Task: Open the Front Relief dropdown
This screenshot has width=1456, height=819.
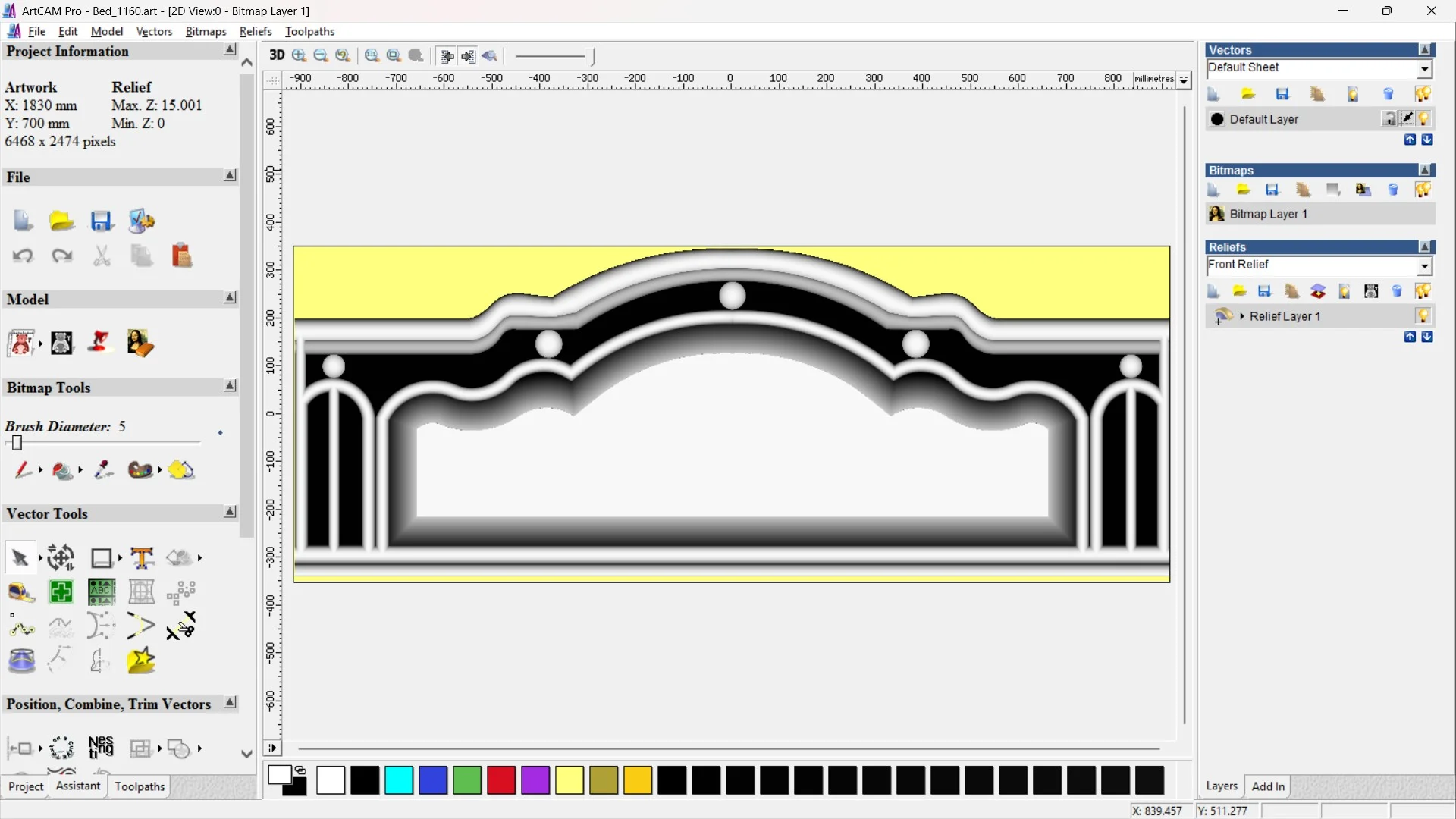Action: click(1424, 266)
